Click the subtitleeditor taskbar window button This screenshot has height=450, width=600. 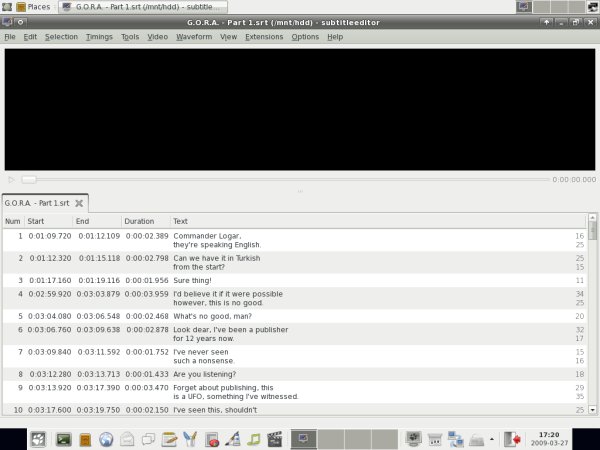point(143,7)
